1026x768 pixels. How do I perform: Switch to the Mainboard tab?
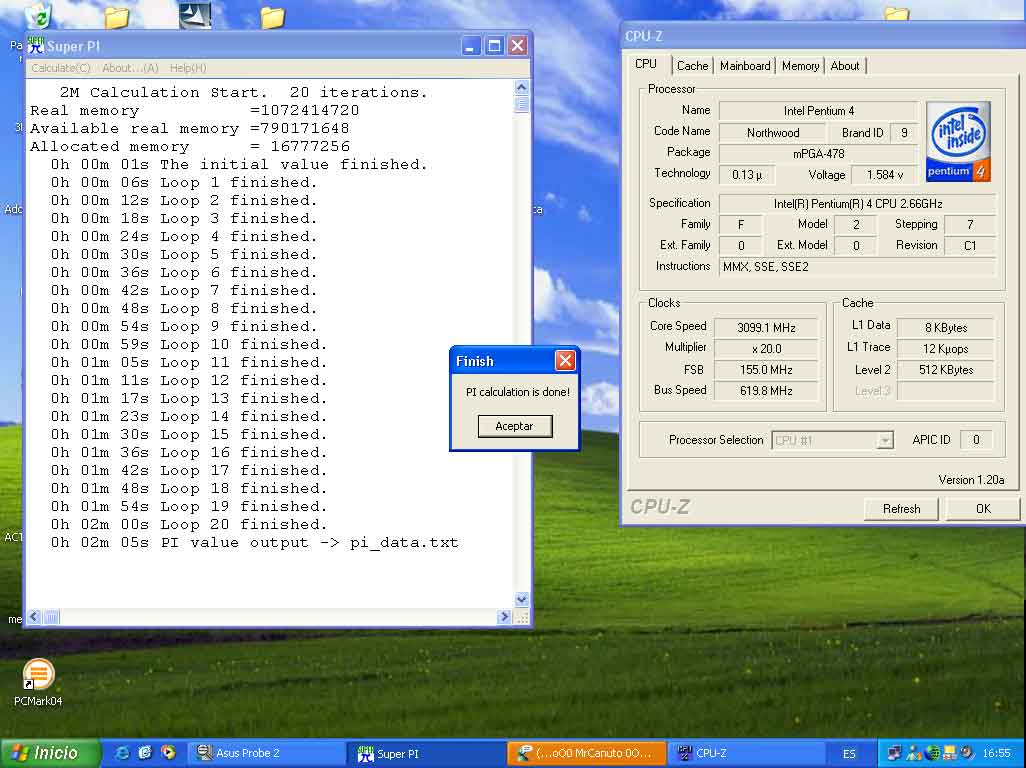(x=745, y=66)
